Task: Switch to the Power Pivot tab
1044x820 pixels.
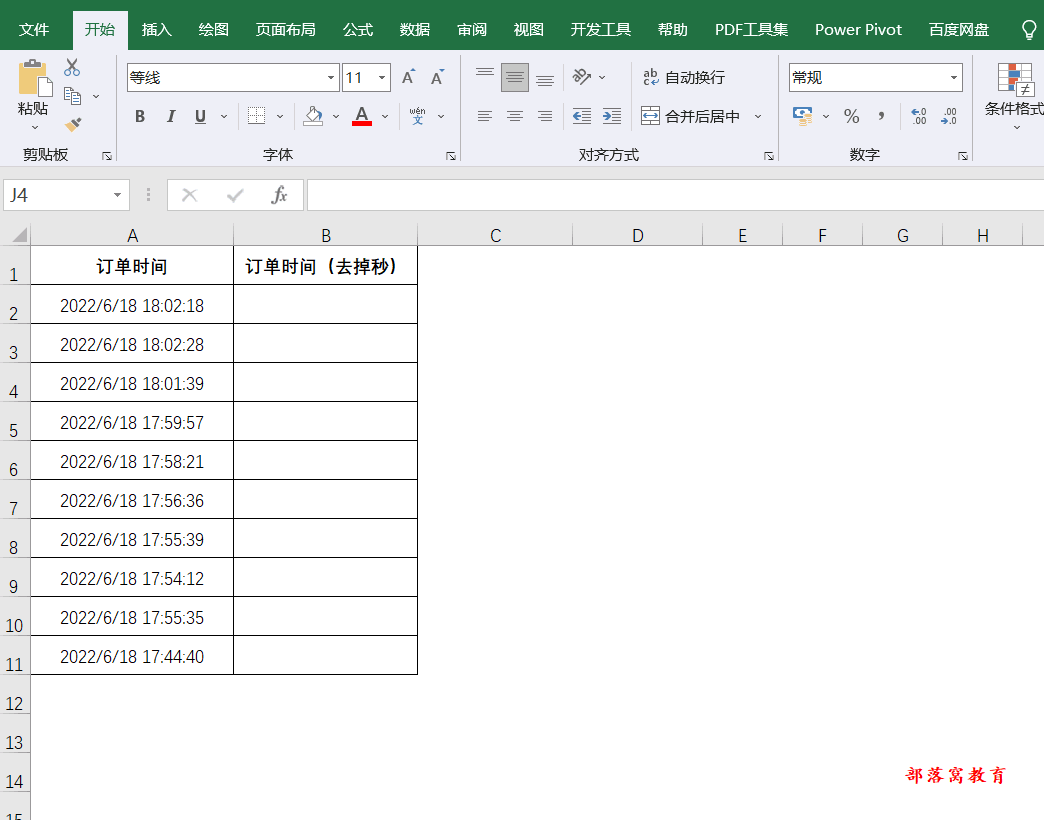Action: click(858, 30)
